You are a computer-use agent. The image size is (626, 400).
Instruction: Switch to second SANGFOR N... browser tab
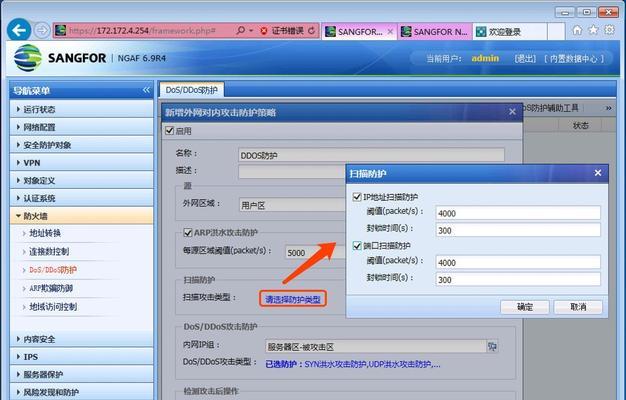tap(434, 32)
